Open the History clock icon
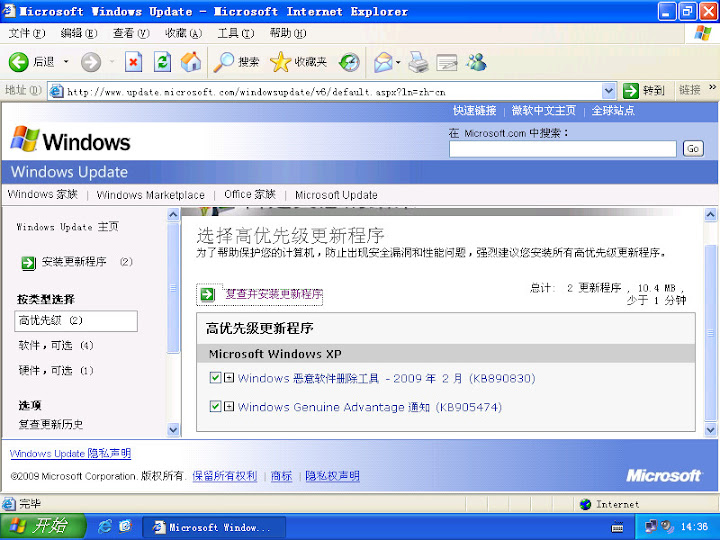Viewport: 720px width, 540px height. pyautogui.click(x=349, y=62)
